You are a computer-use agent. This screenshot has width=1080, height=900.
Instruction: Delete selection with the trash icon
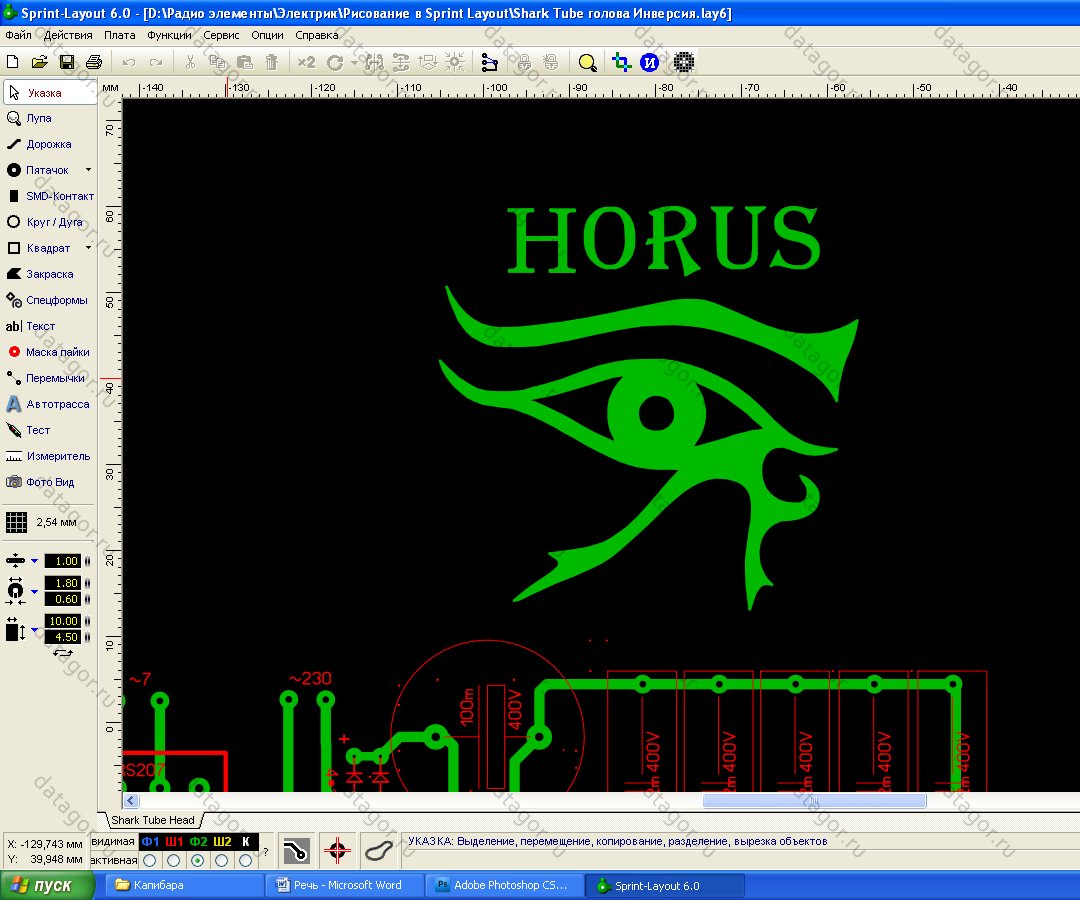point(271,62)
